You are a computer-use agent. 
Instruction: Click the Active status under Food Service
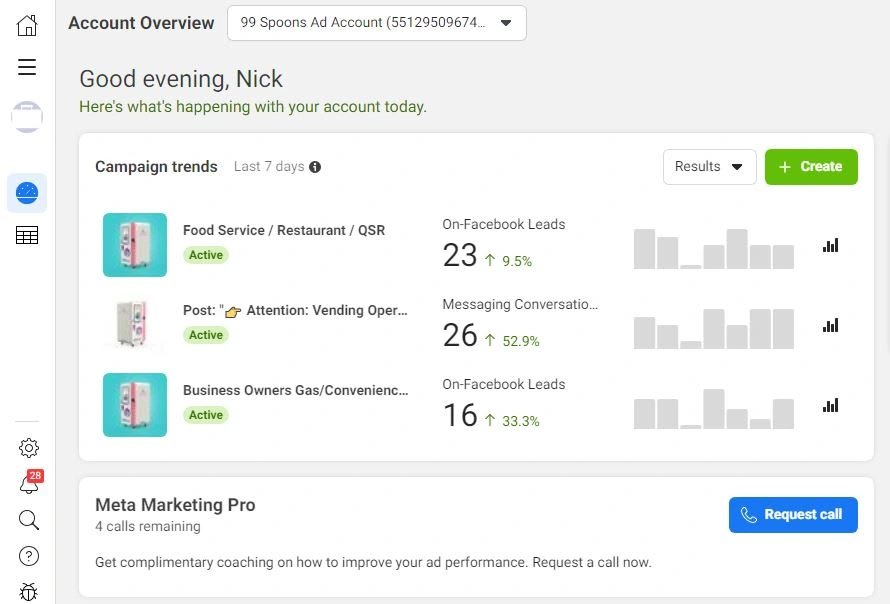tap(205, 255)
